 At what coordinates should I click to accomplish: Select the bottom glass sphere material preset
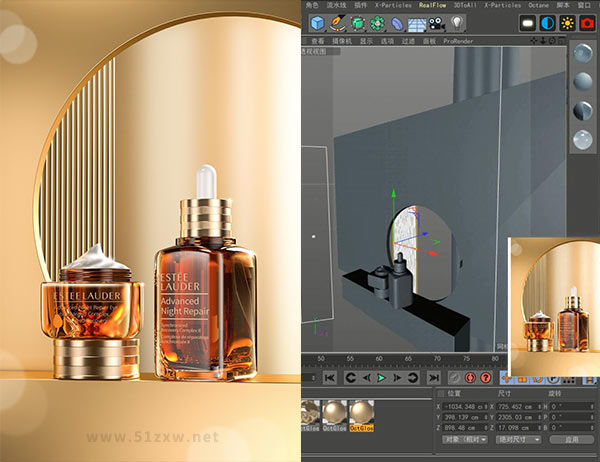(x=583, y=139)
